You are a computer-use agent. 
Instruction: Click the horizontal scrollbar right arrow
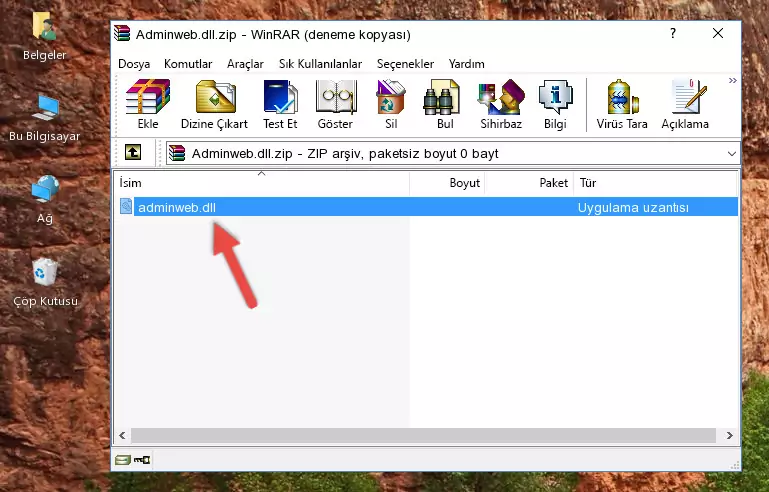tap(729, 435)
